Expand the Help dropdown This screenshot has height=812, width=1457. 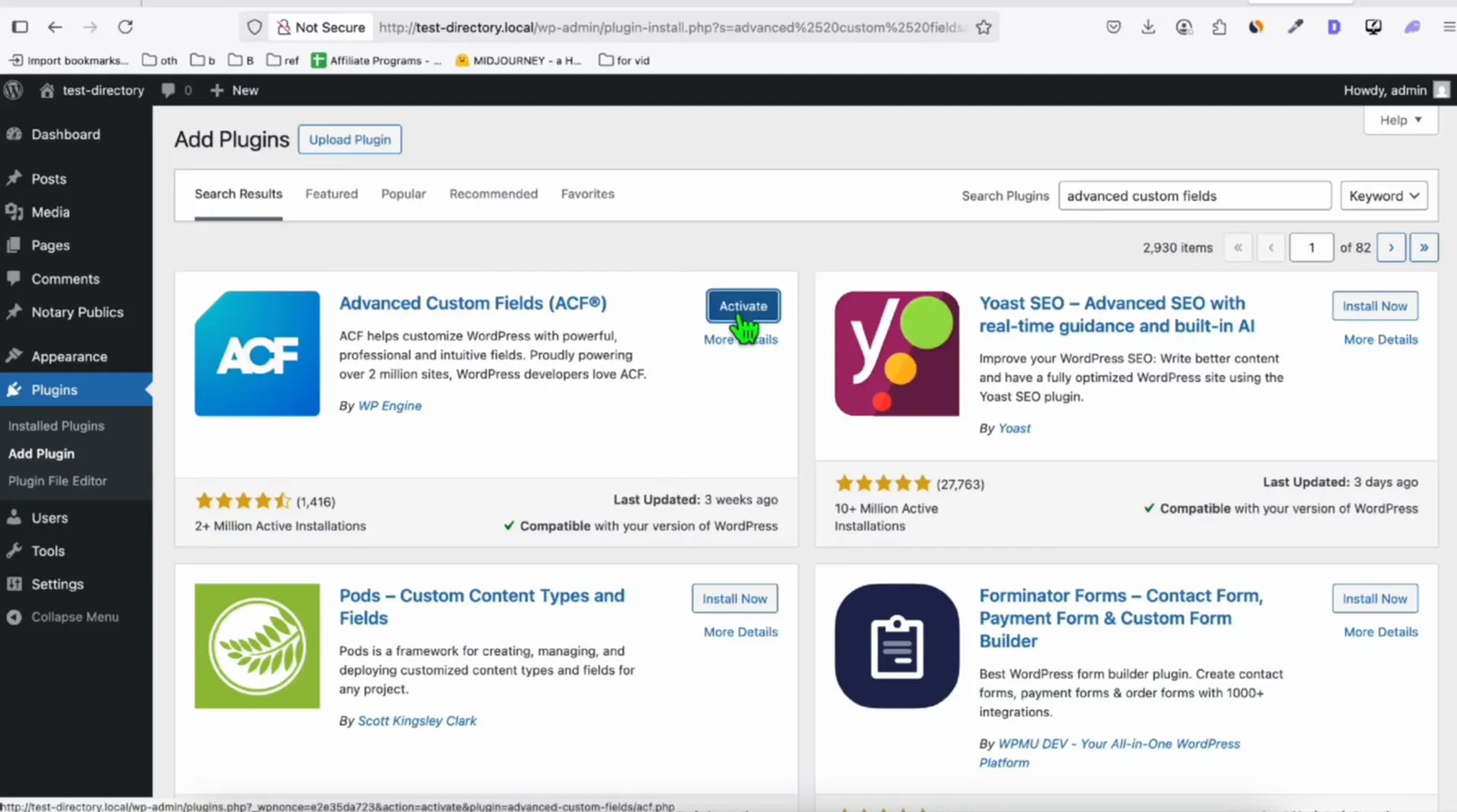tap(1401, 120)
